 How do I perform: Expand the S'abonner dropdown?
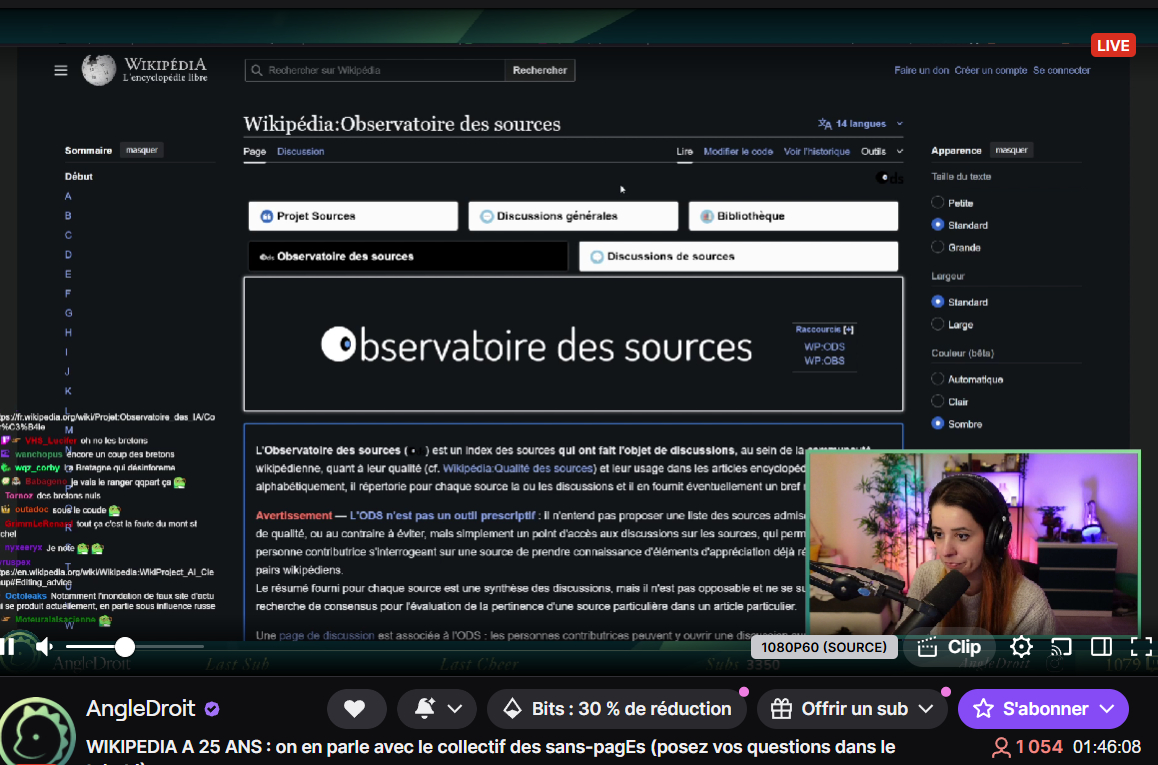[1106, 709]
